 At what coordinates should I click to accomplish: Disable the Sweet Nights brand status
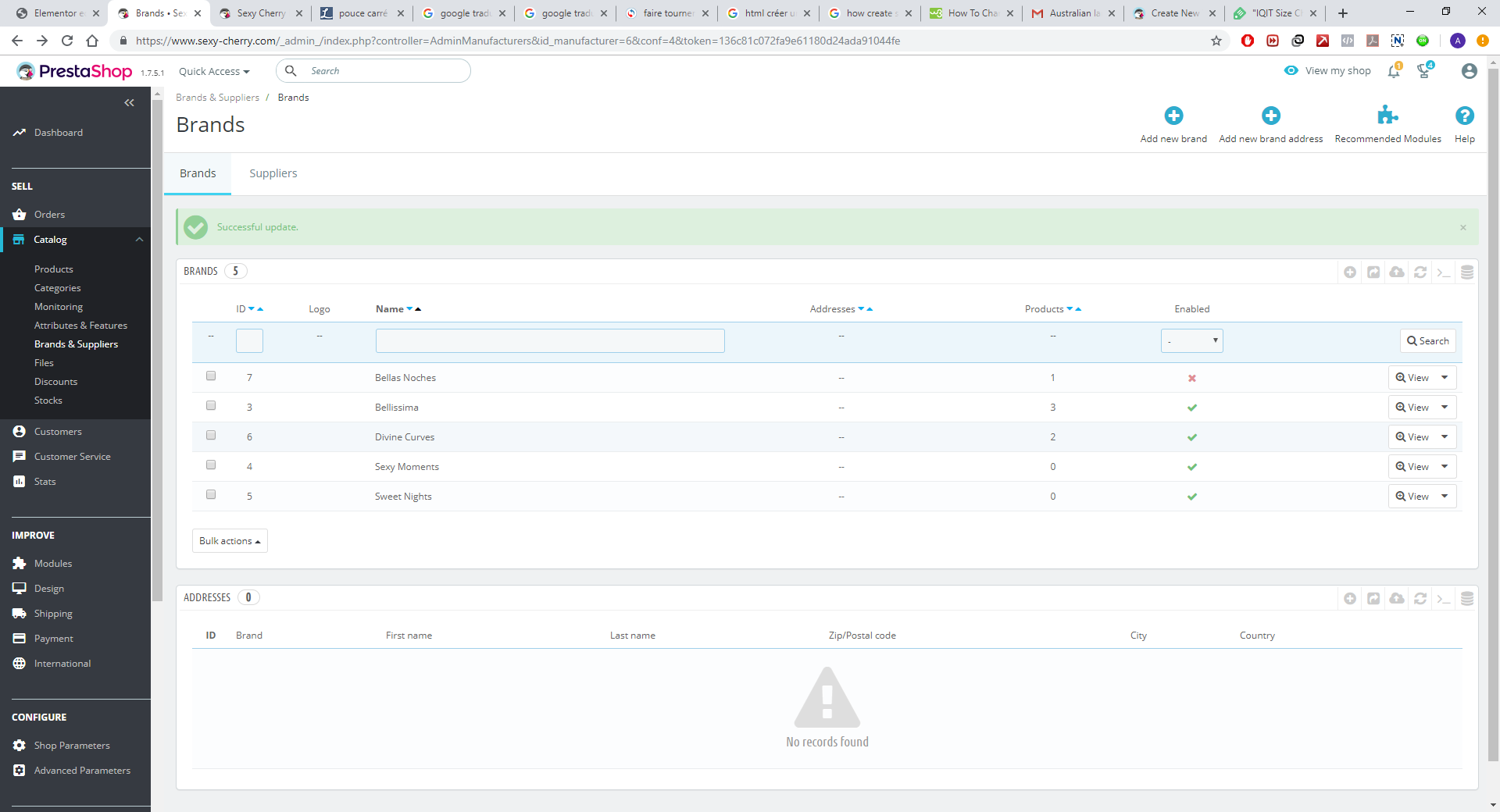(1192, 497)
